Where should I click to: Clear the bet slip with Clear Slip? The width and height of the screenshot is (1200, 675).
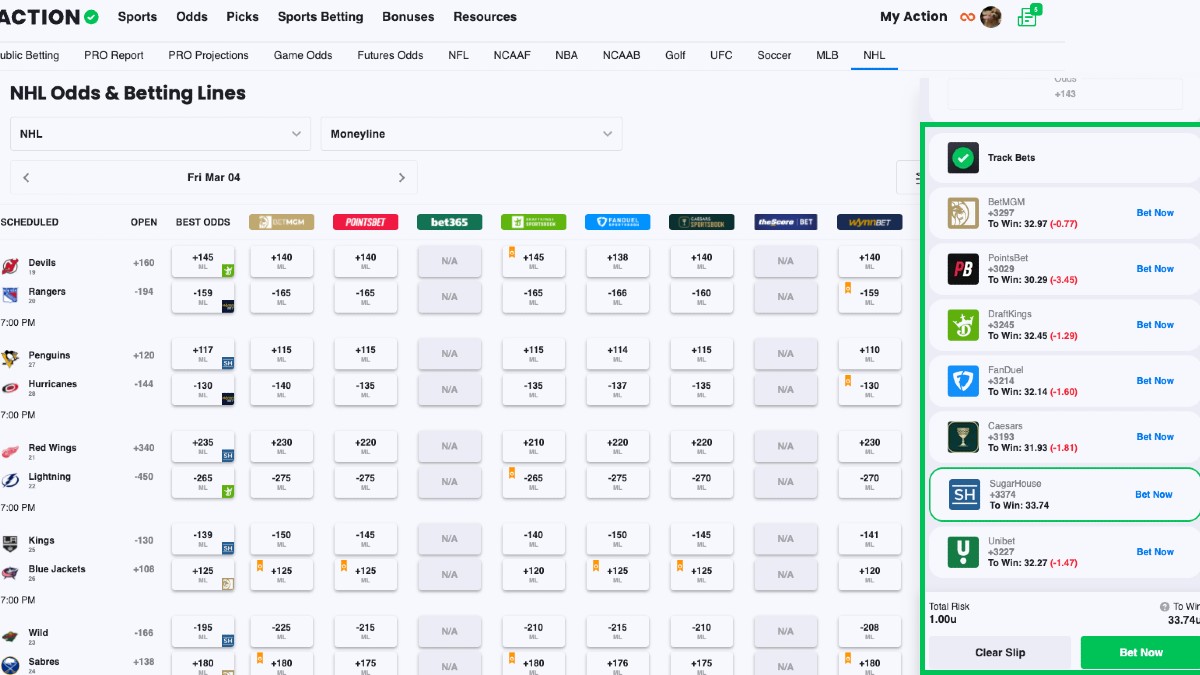pos(1000,652)
